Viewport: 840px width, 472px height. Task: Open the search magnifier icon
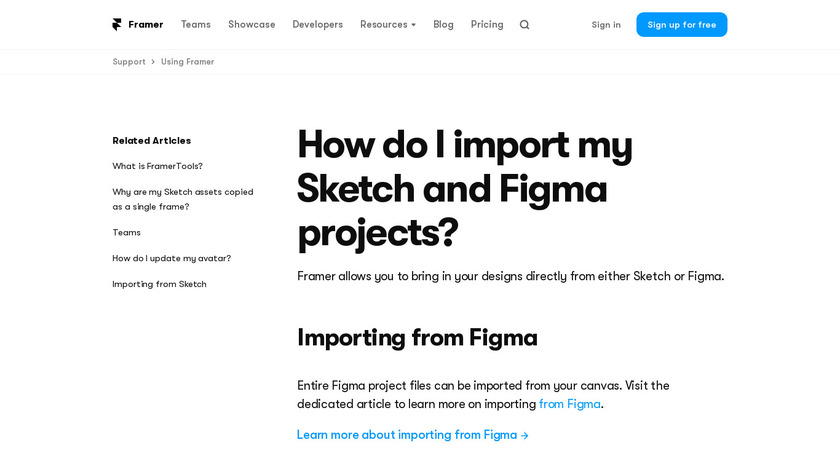click(x=525, y=24)
